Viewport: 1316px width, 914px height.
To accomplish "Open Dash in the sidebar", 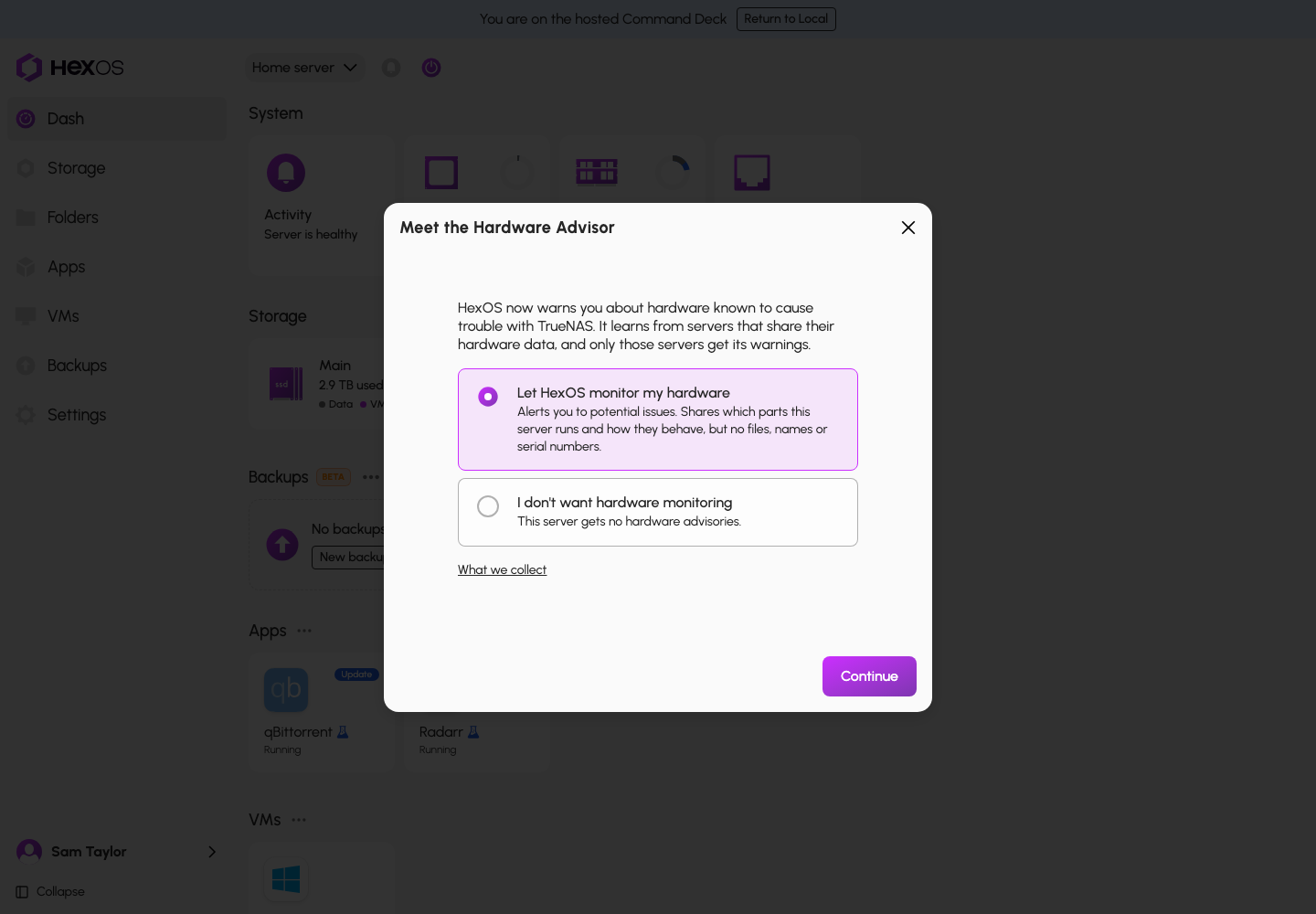I will tap(117, 119).
